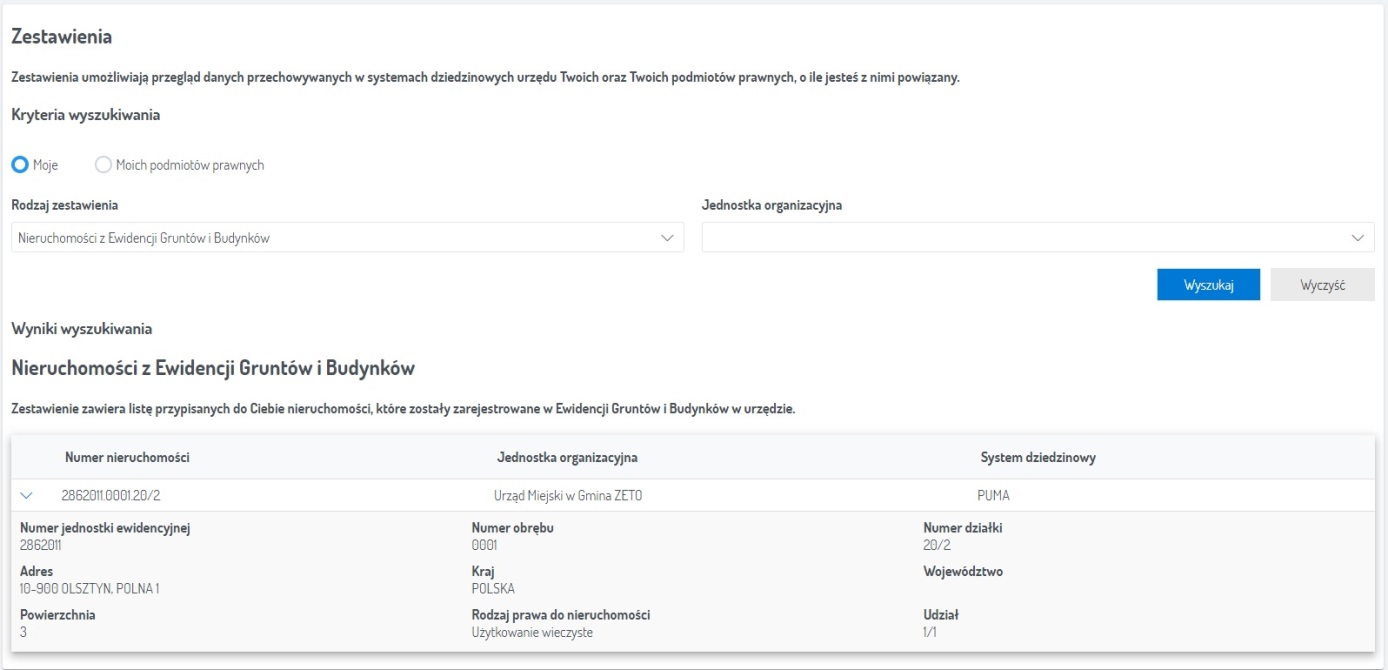This screenshot has height=670, width=1388.
Task: Open the empty "Jednostka organizacyjna" dropdown field
Action: [x=1020, y=238]
